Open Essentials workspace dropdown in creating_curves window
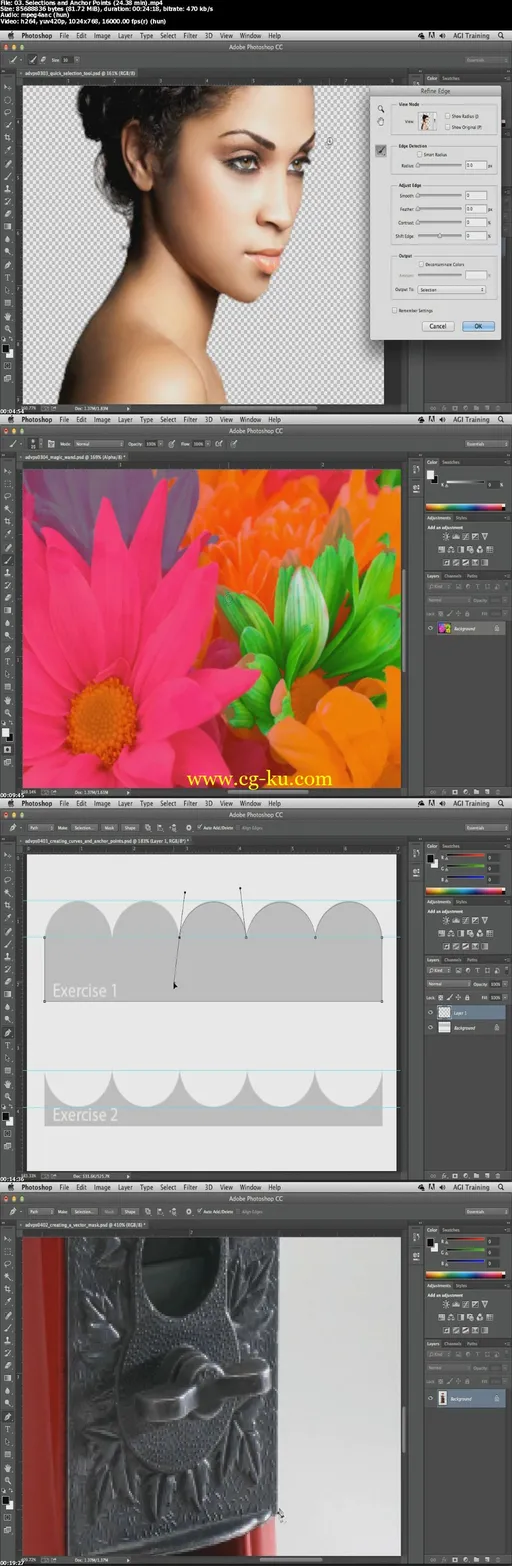 click(485, 827)
